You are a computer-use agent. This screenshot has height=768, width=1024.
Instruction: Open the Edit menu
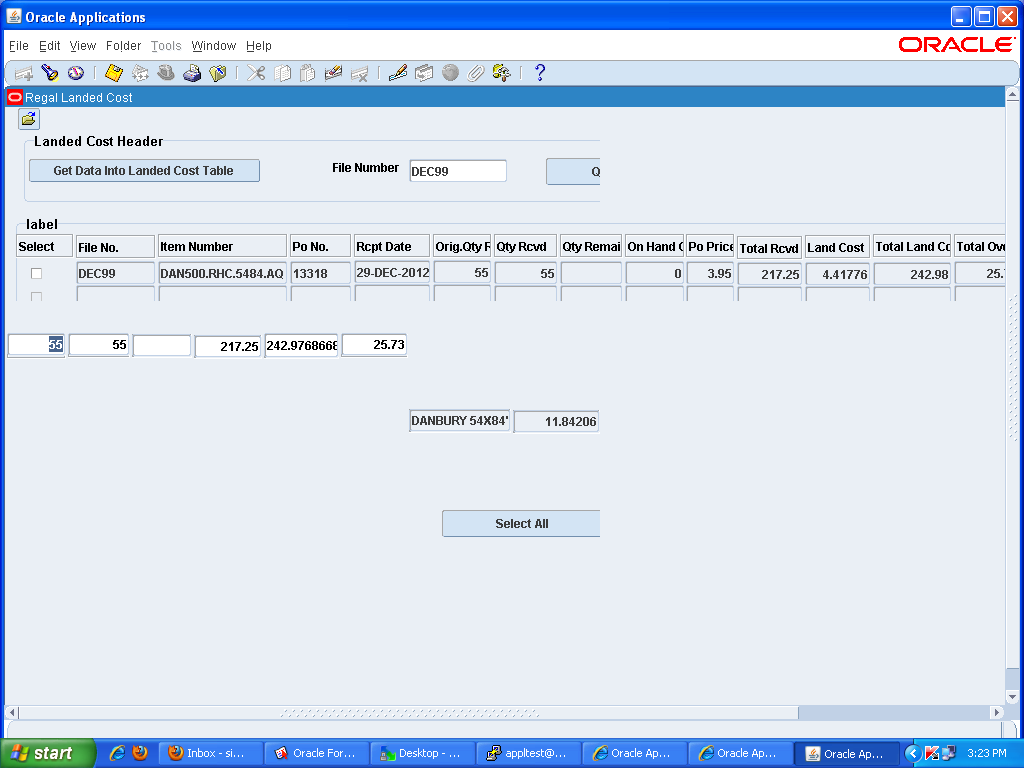pos(50,46)
